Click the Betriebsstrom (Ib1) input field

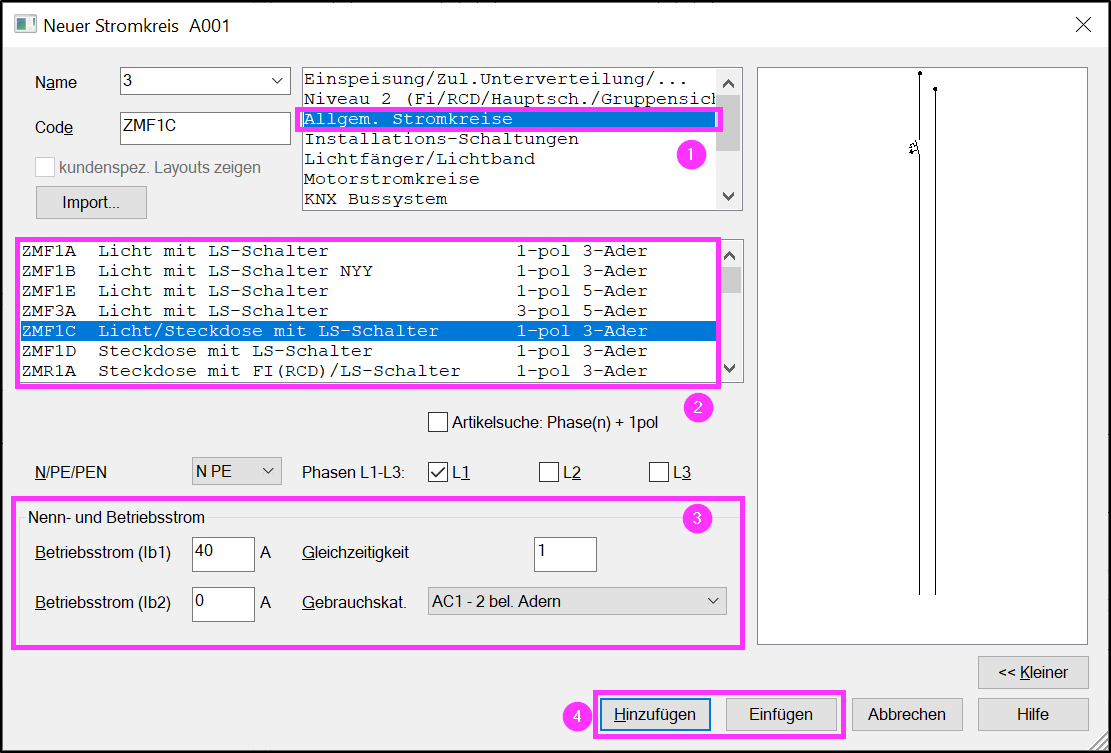tap(222, 554)
